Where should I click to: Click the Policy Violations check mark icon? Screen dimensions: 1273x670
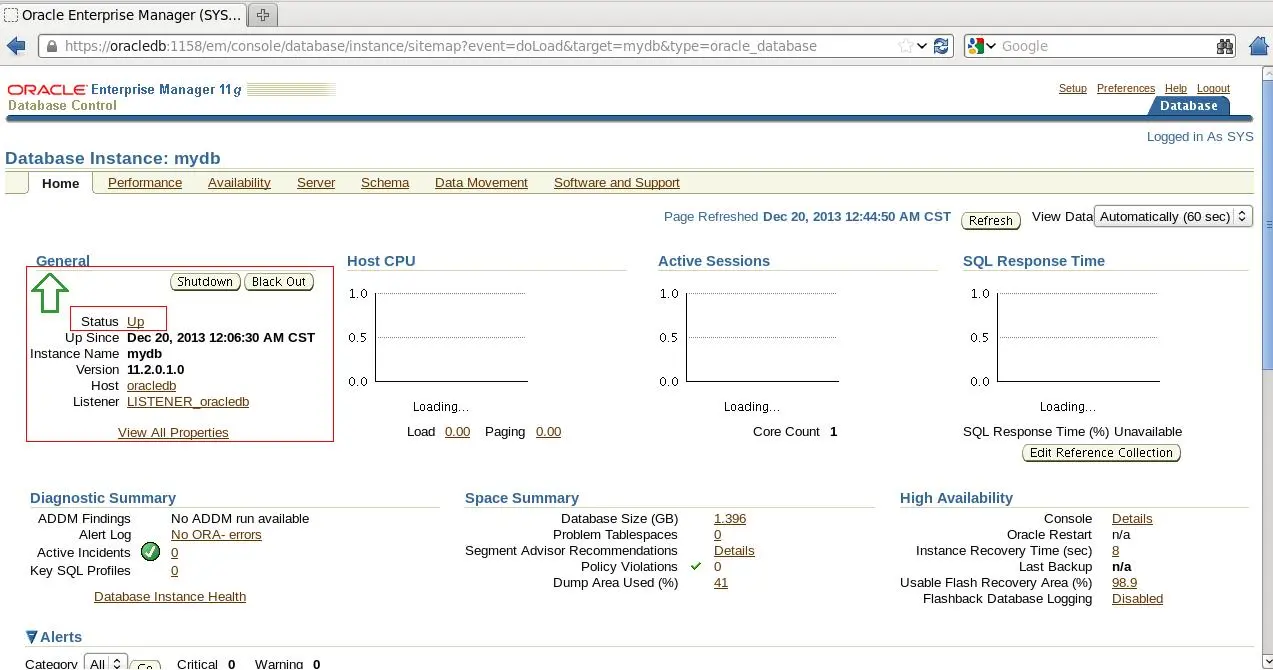click(696, 566)
